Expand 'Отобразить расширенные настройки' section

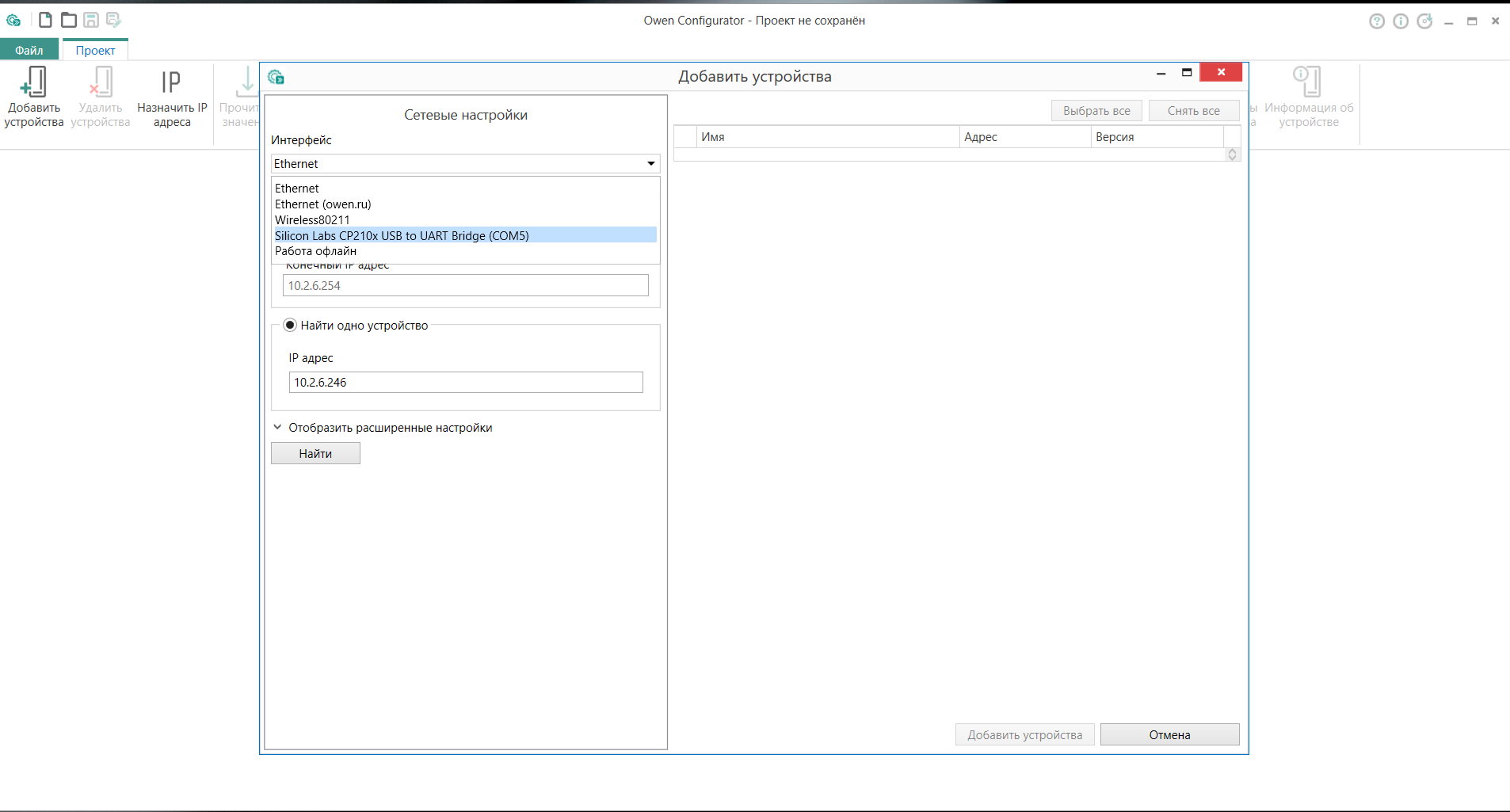[382, 428]
